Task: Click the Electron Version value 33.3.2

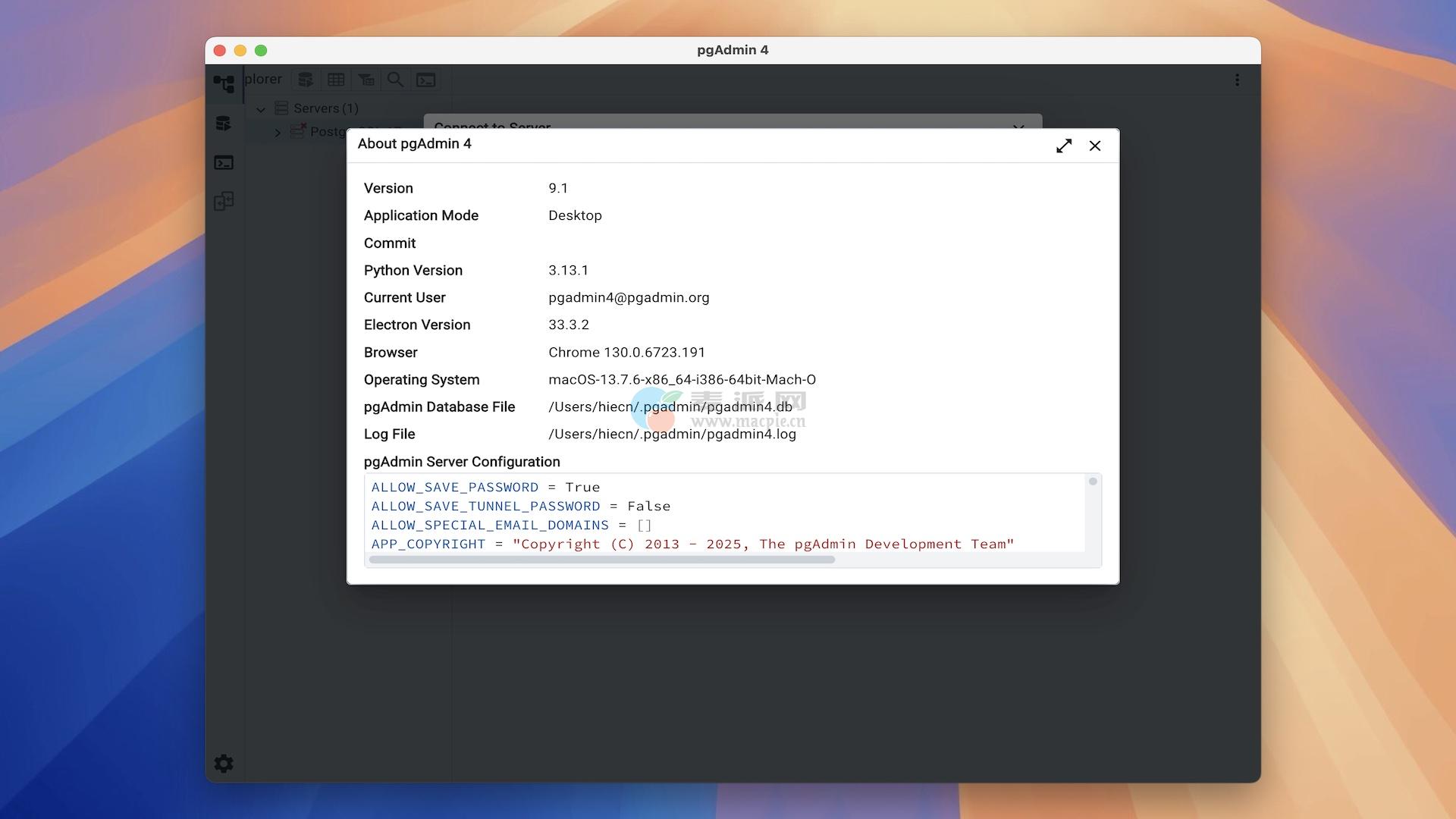Action: (569, 325)
